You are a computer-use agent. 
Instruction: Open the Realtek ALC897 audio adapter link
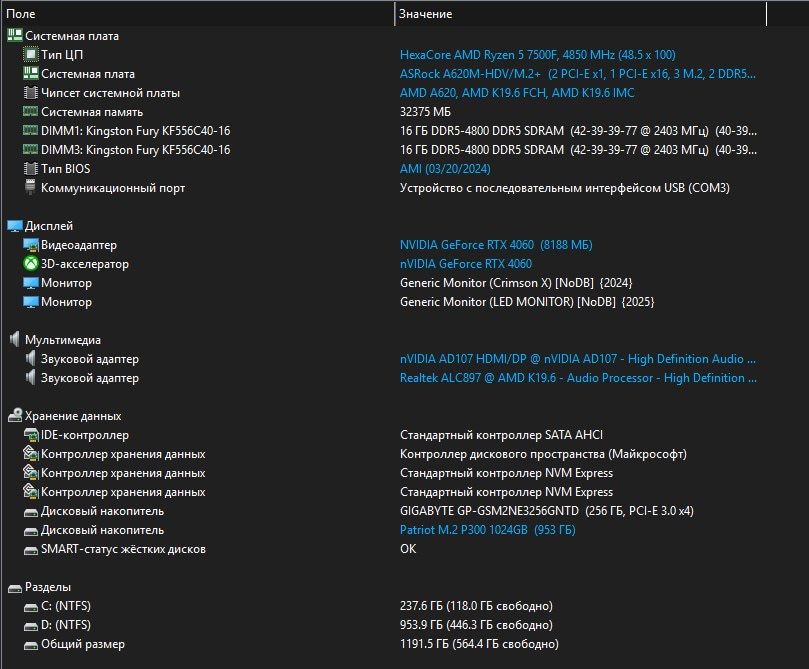[x=578, y=378]
